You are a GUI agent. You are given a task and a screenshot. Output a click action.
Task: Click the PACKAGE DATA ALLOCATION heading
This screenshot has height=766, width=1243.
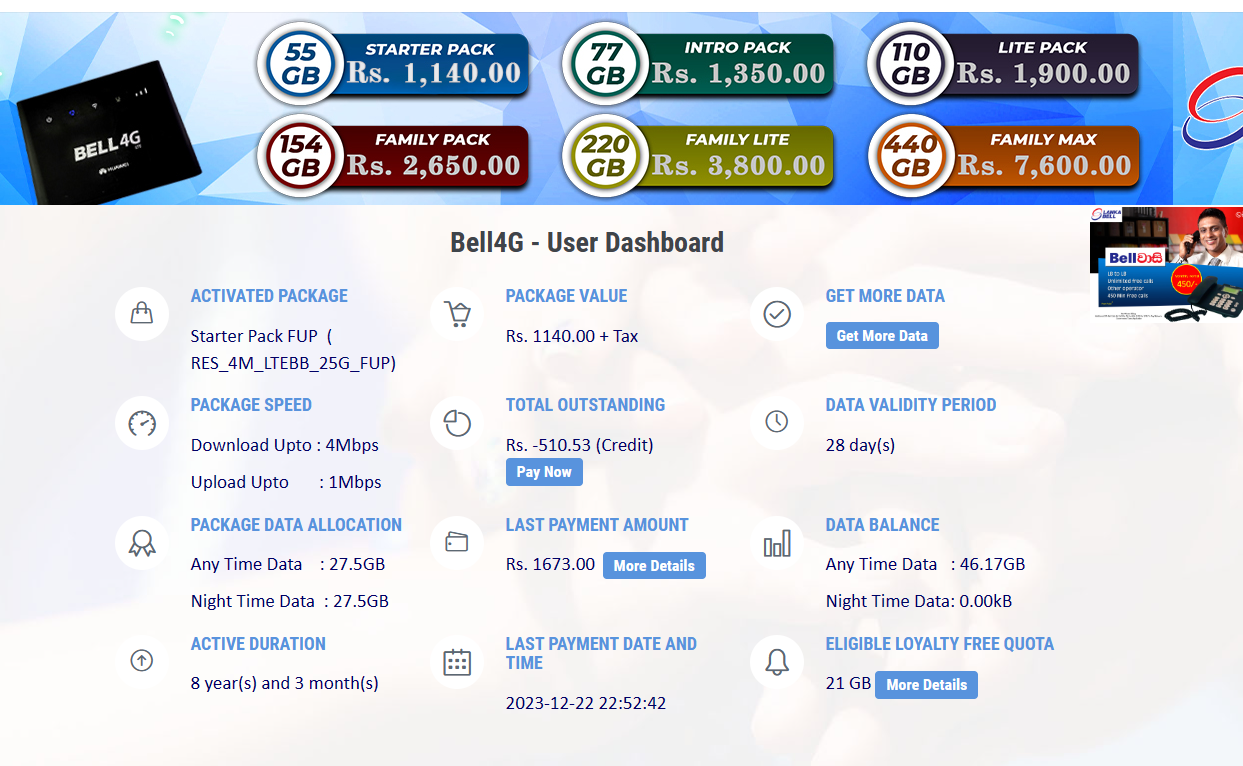(x=296, y=525)
